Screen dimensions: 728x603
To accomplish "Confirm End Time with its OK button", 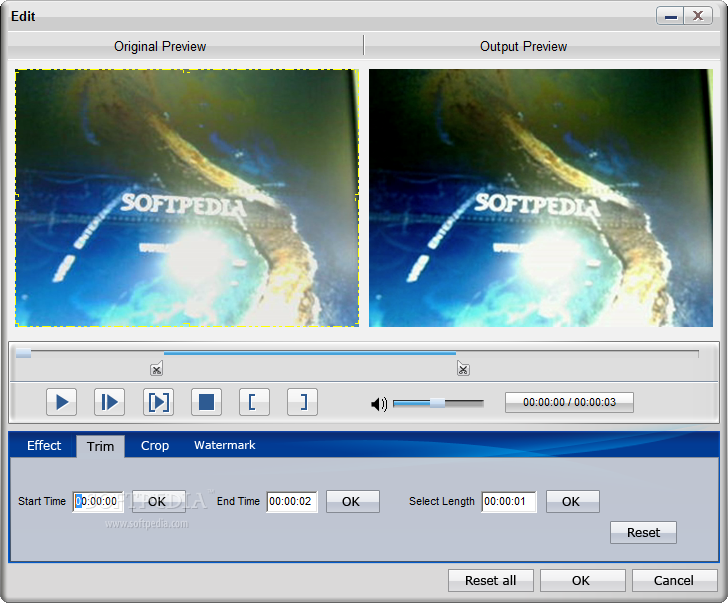I will click(352, 501).
